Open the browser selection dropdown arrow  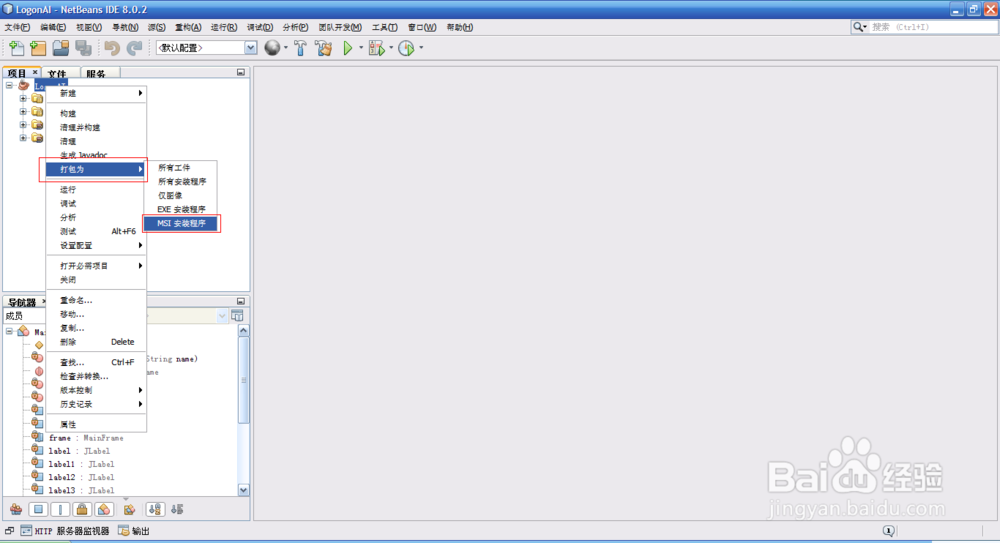(x=286, y=48)
